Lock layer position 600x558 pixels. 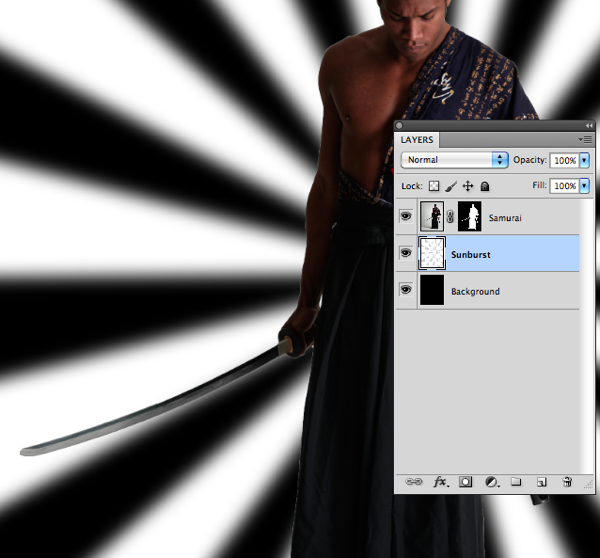pos(468,186)
